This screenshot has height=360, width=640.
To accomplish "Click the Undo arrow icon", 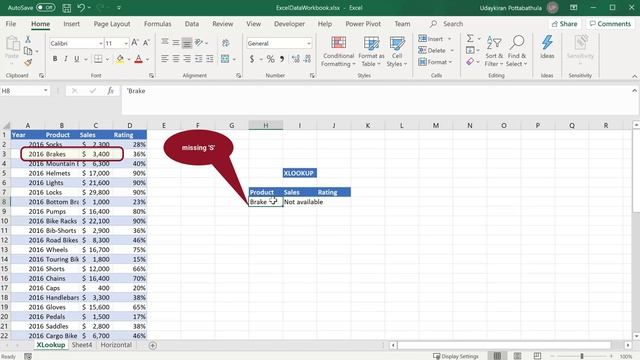I will 81,7.
